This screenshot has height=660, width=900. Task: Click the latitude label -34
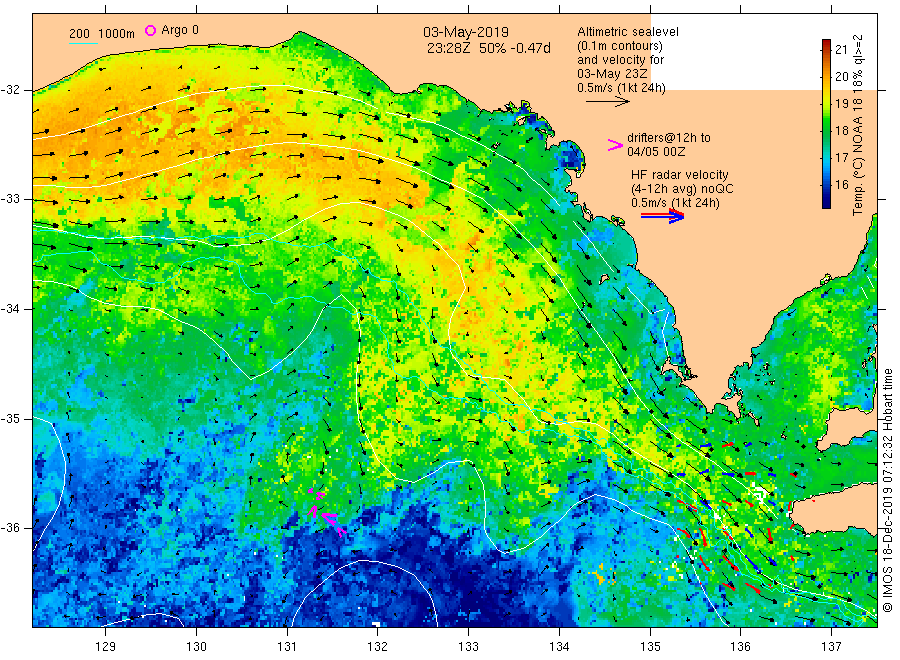pos(10,309)
